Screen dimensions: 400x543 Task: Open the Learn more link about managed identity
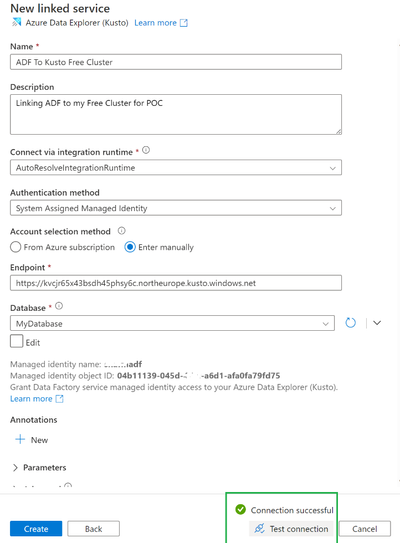coord(31,399)
